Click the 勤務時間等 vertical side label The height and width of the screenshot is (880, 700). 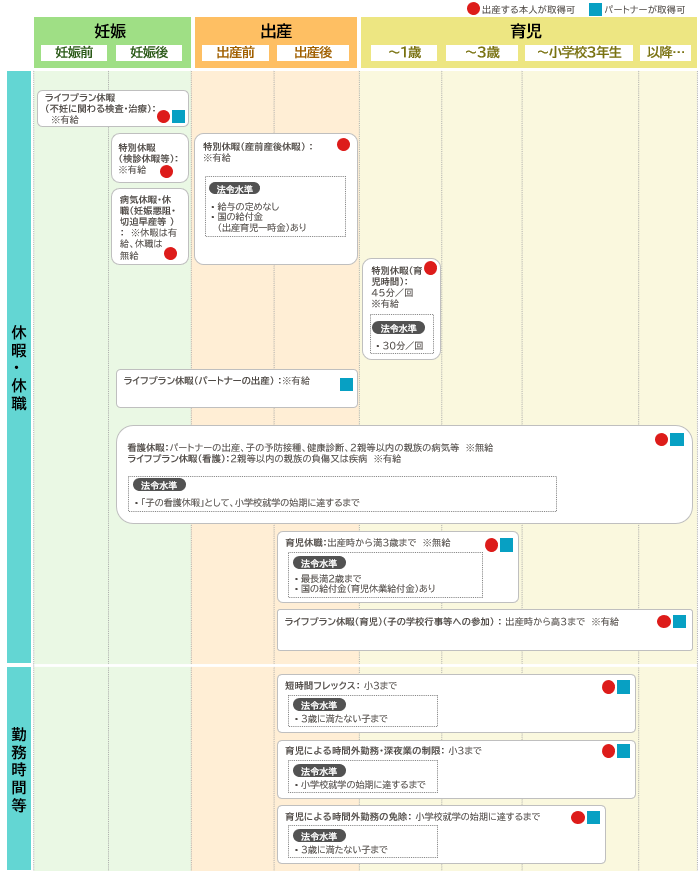(19, 769)
